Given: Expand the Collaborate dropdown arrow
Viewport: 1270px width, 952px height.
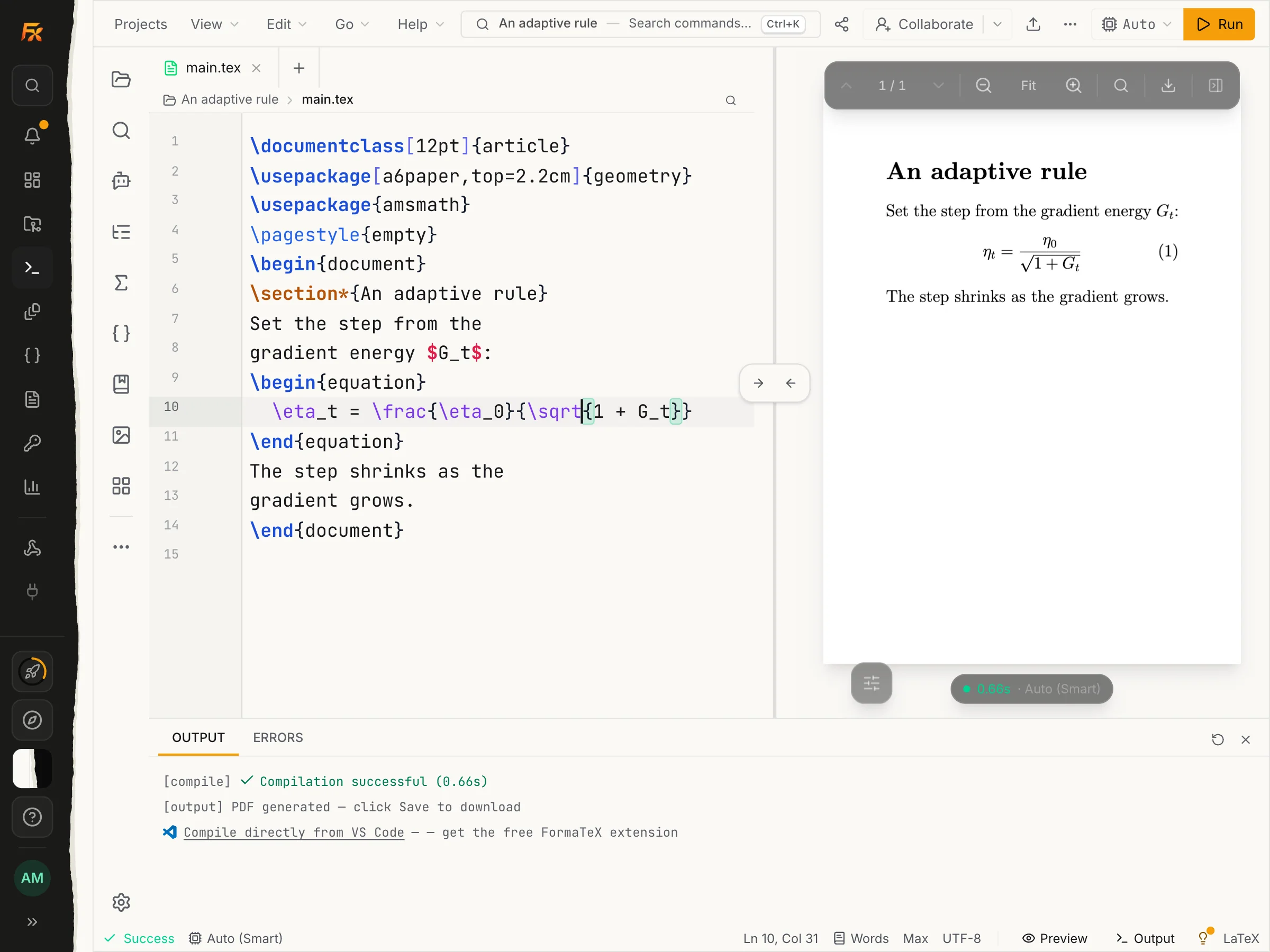Looking at the screenshot, I should pyautogui.click(x=997, y=24).
